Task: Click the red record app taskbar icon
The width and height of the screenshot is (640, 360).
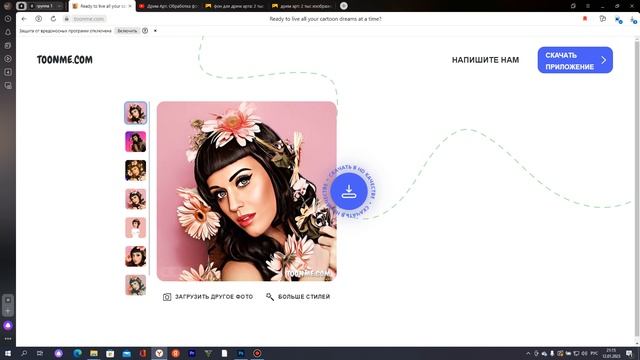Action: tap(257, 353)
